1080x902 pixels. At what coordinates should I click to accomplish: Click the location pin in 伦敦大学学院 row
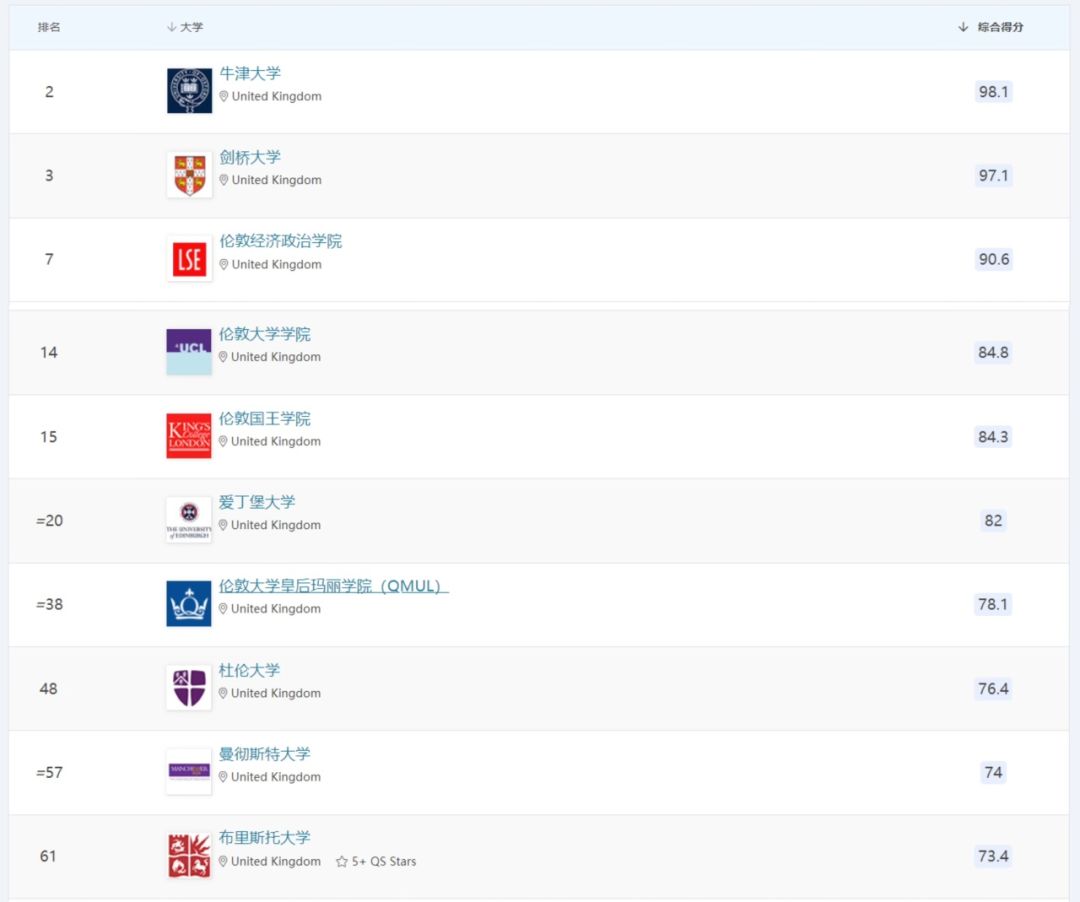[x=223, y=357]
